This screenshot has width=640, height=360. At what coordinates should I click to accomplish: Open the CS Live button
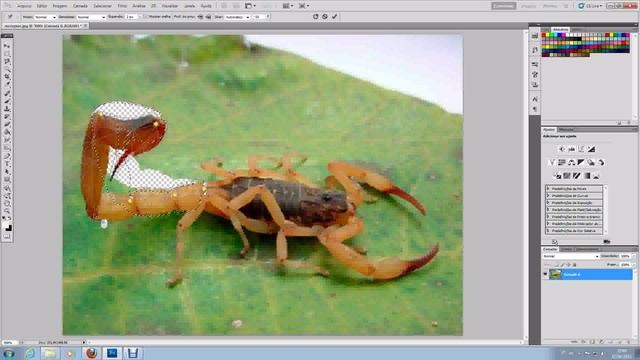tap(591, 6)
